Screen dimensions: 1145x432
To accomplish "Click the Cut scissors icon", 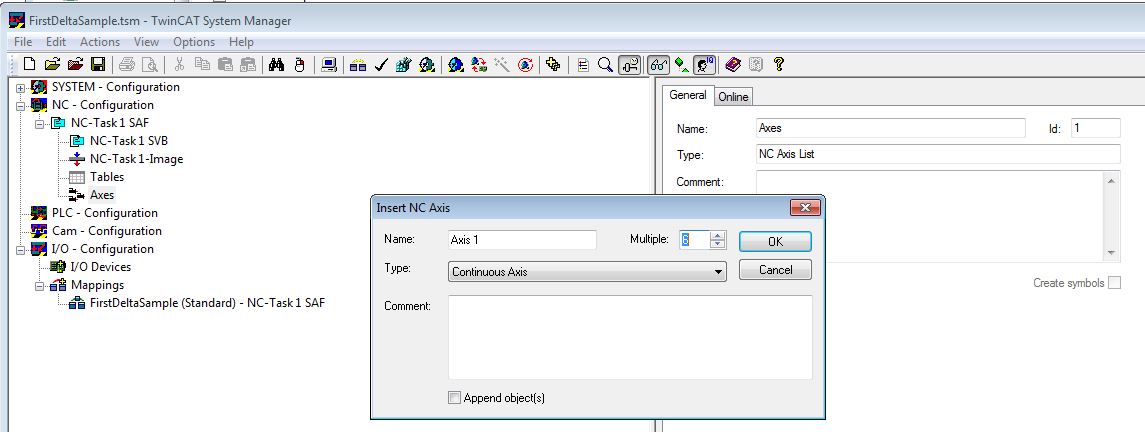I will [x=180, y=65].
